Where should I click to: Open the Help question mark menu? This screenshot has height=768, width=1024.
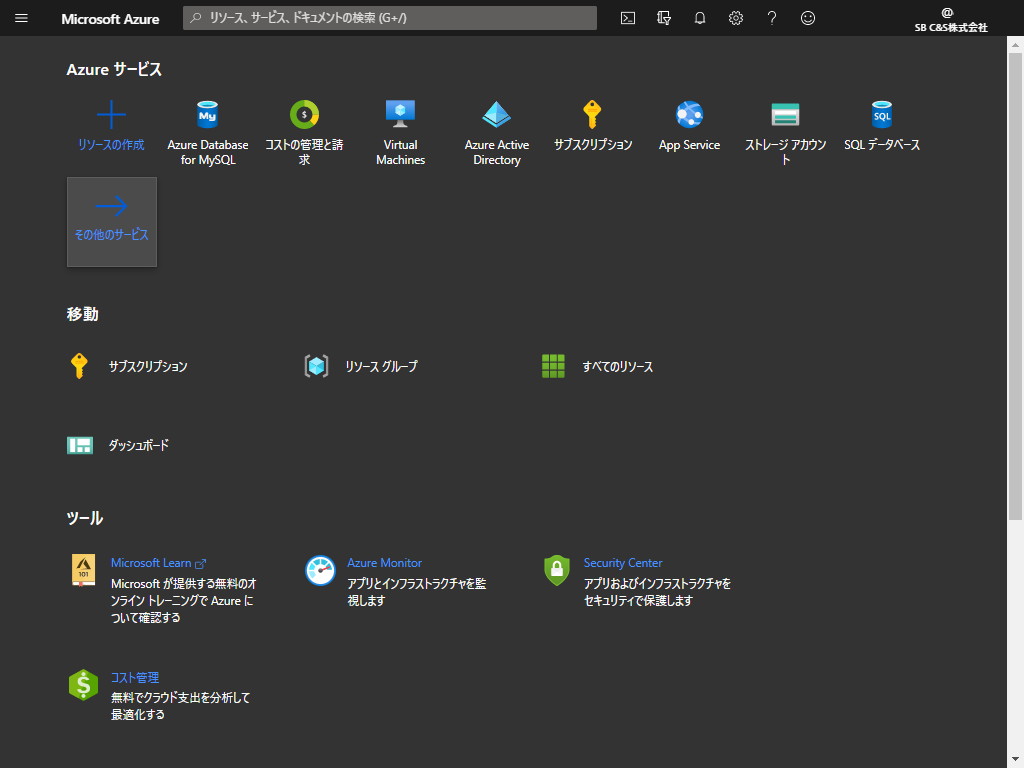(771, 18)
